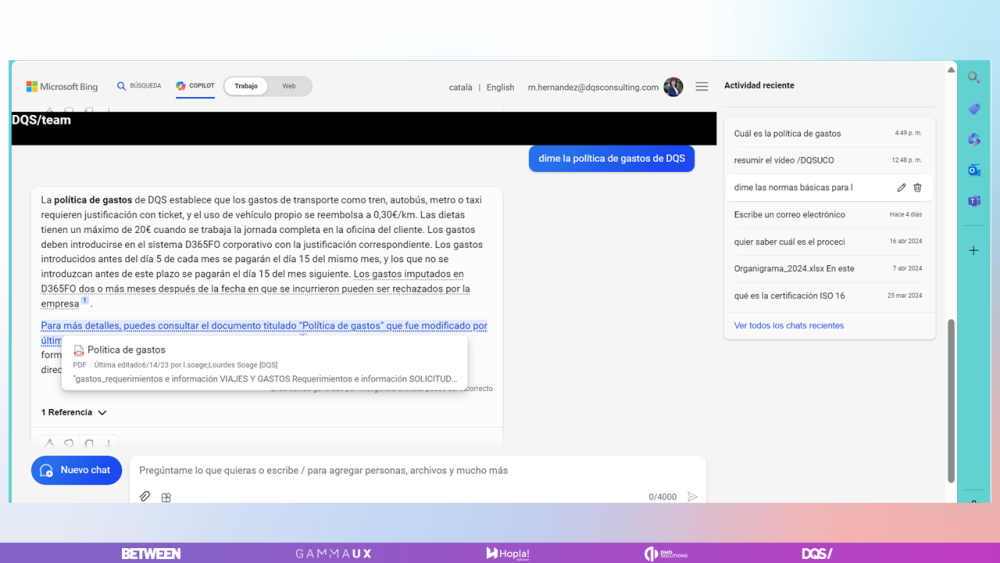The image size is (1000, 563).
Task: Click the thumbs up icon under the response
Action: tap(49, 442)
